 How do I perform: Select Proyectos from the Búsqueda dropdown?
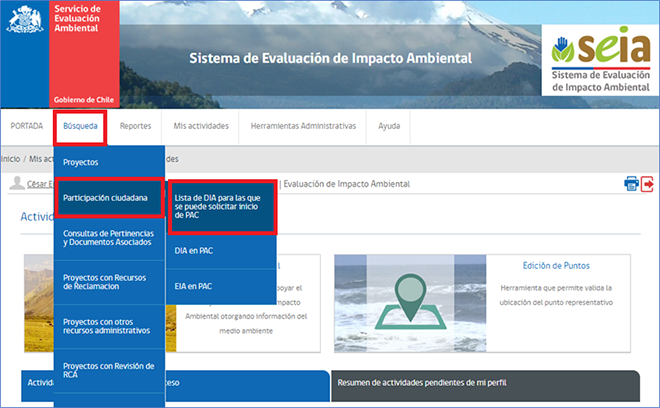[81, 161]
